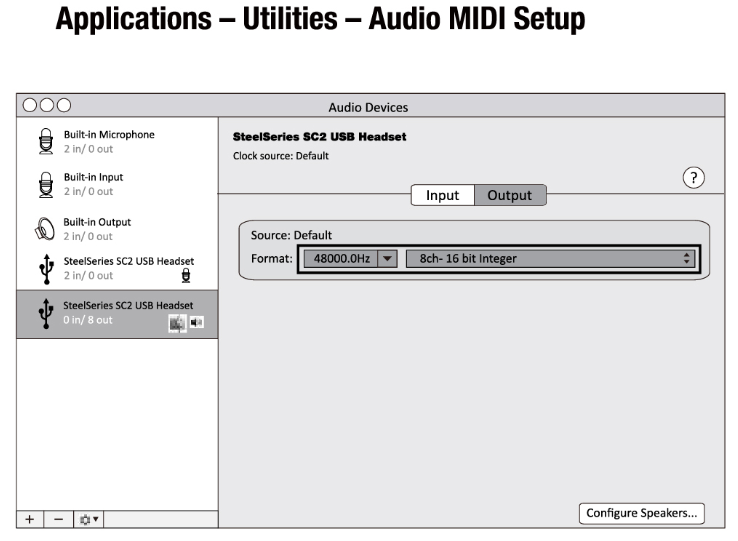Remove device with the minus button
Image resolution: width=738 pixels, height=541 pixels.
pos(58,519)
